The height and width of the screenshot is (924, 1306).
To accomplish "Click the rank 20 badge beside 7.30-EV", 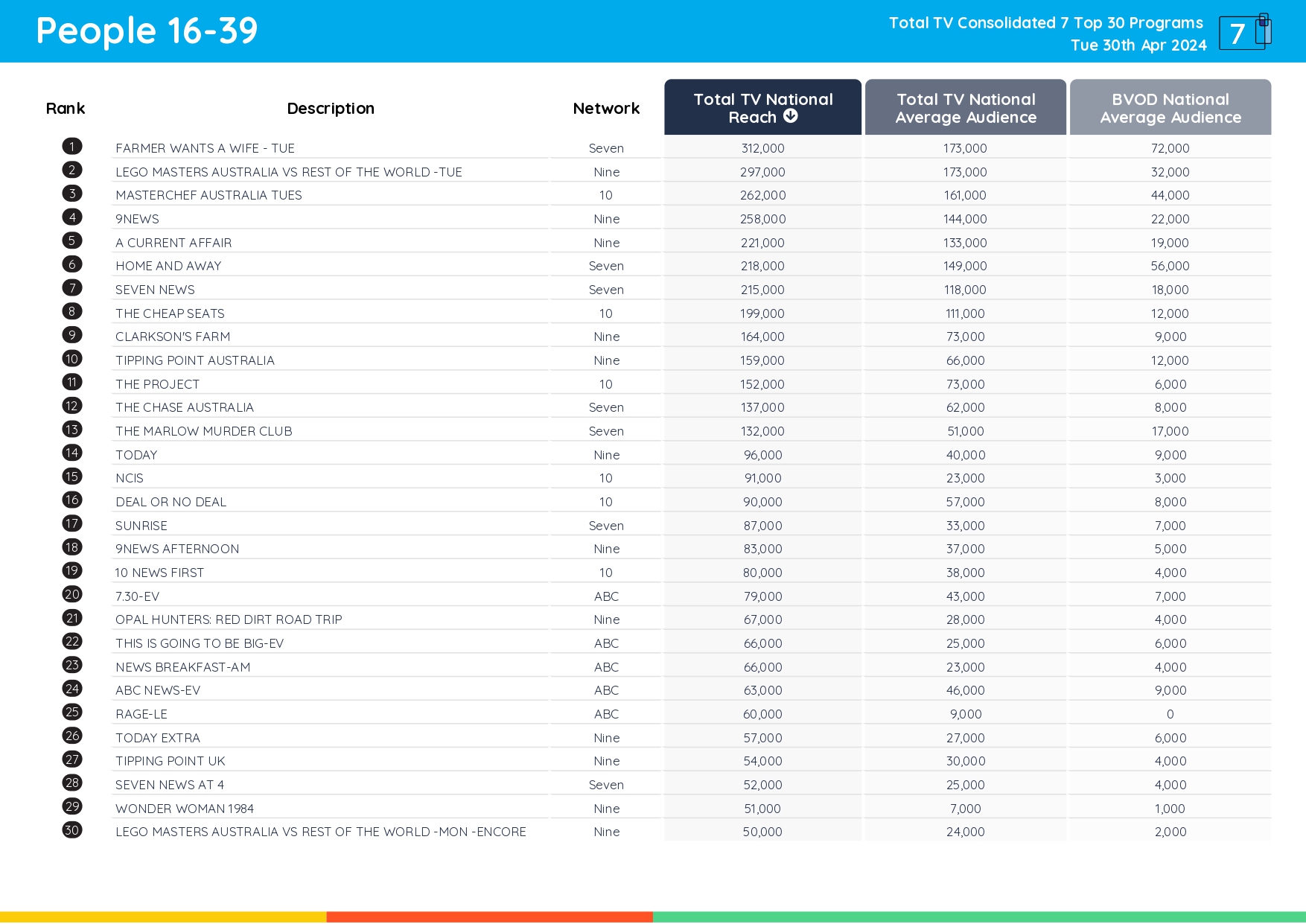I will 71,594.
